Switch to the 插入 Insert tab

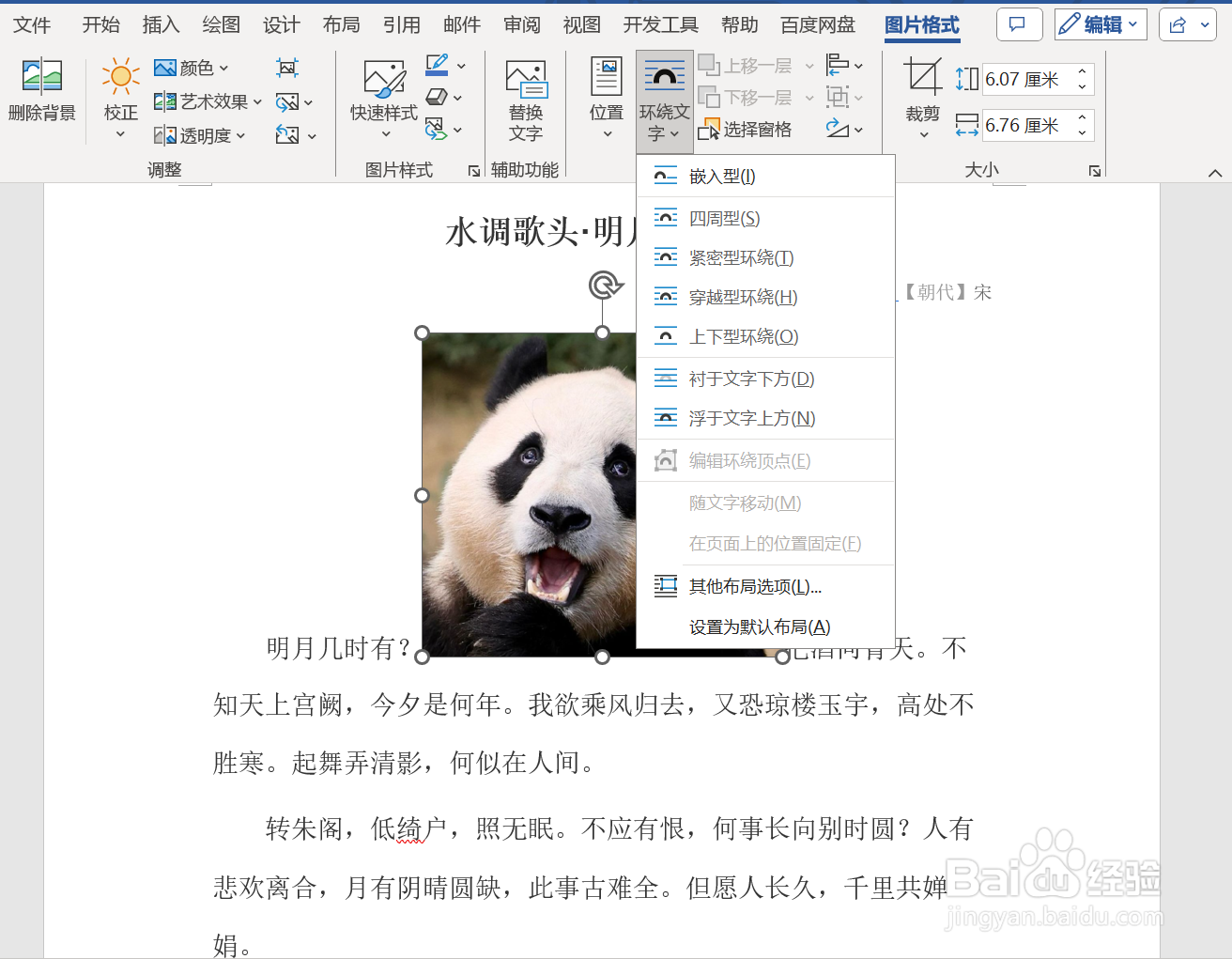point(162,24)
